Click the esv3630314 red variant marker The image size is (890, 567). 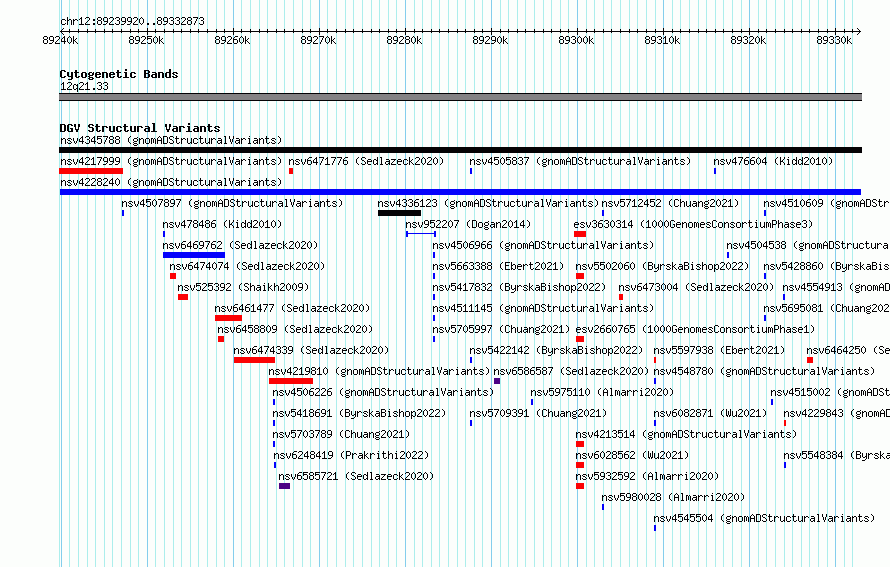(580, 234)
